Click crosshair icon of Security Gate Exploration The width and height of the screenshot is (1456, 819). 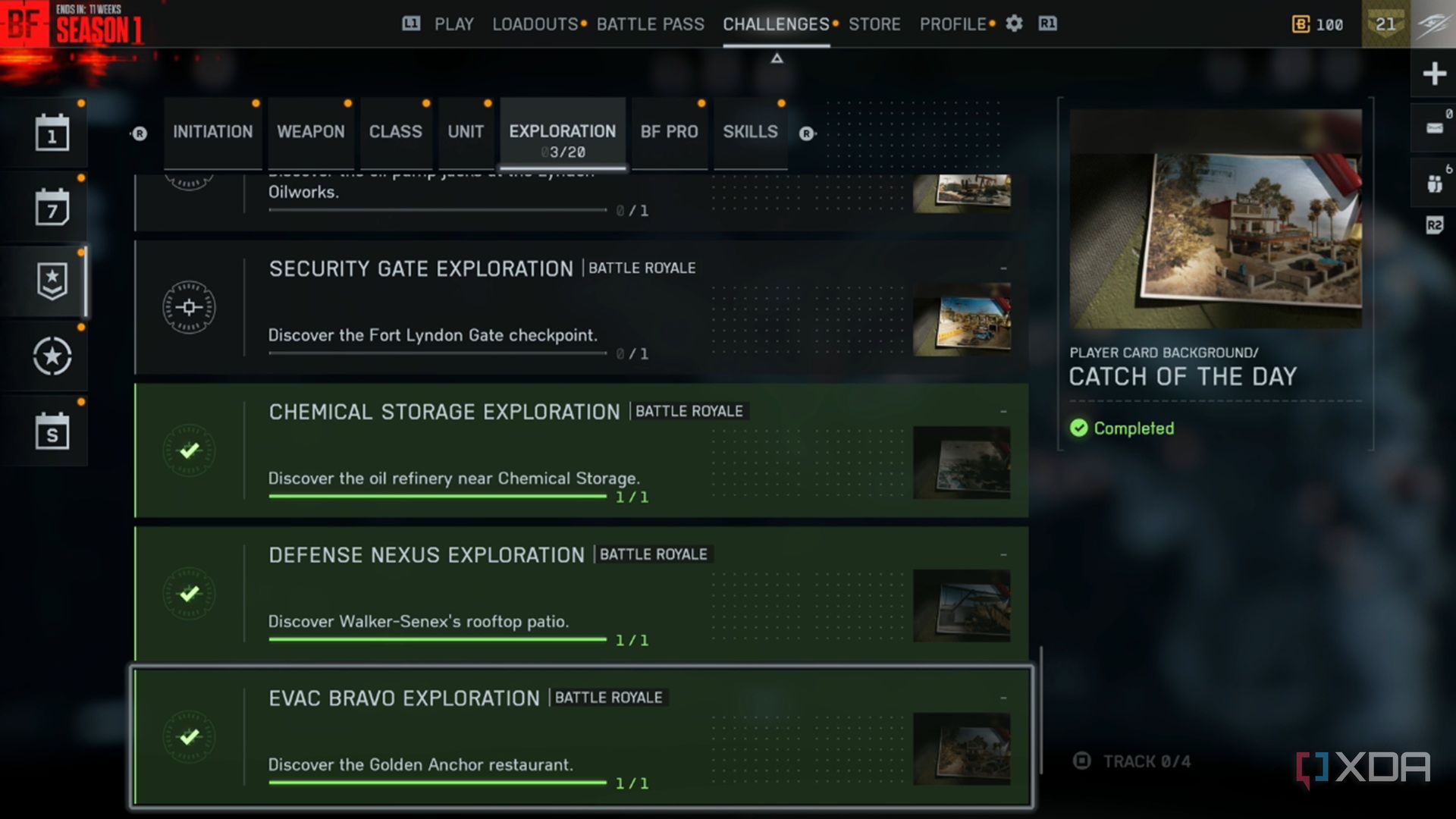click(x=189, y=307)
